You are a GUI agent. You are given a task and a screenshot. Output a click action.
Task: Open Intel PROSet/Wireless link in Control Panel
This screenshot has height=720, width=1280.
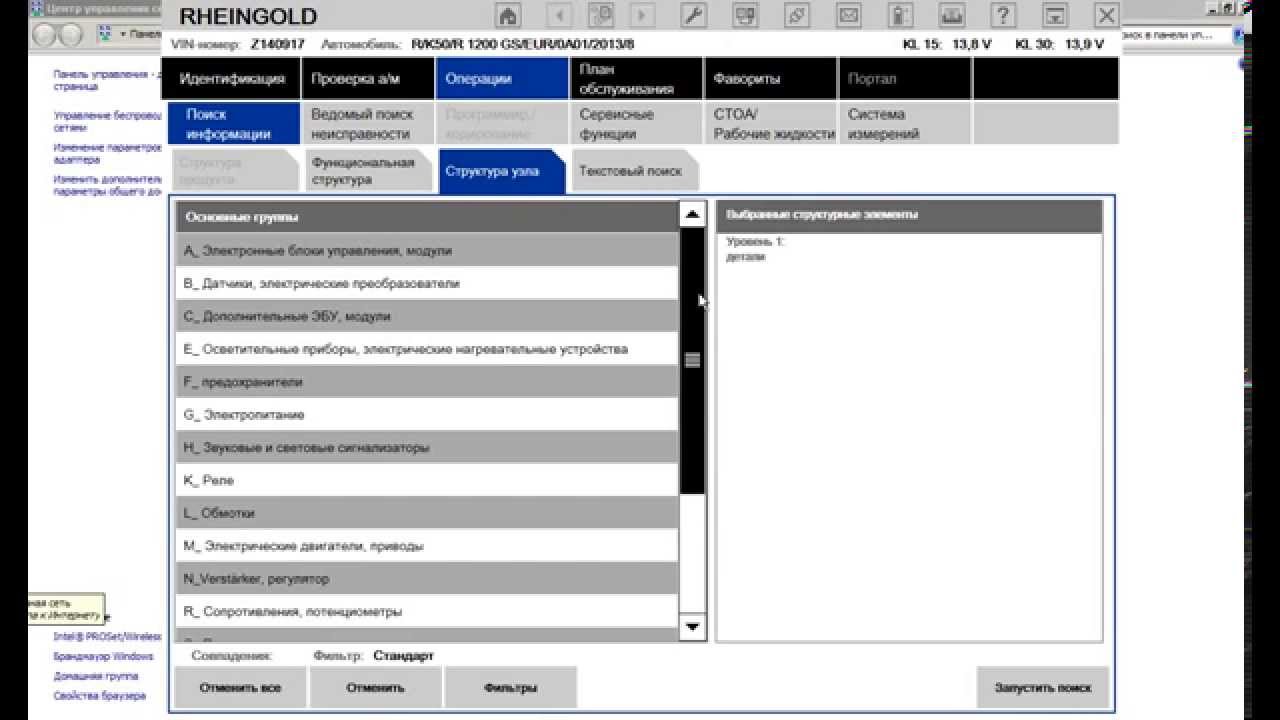[107, 636]
